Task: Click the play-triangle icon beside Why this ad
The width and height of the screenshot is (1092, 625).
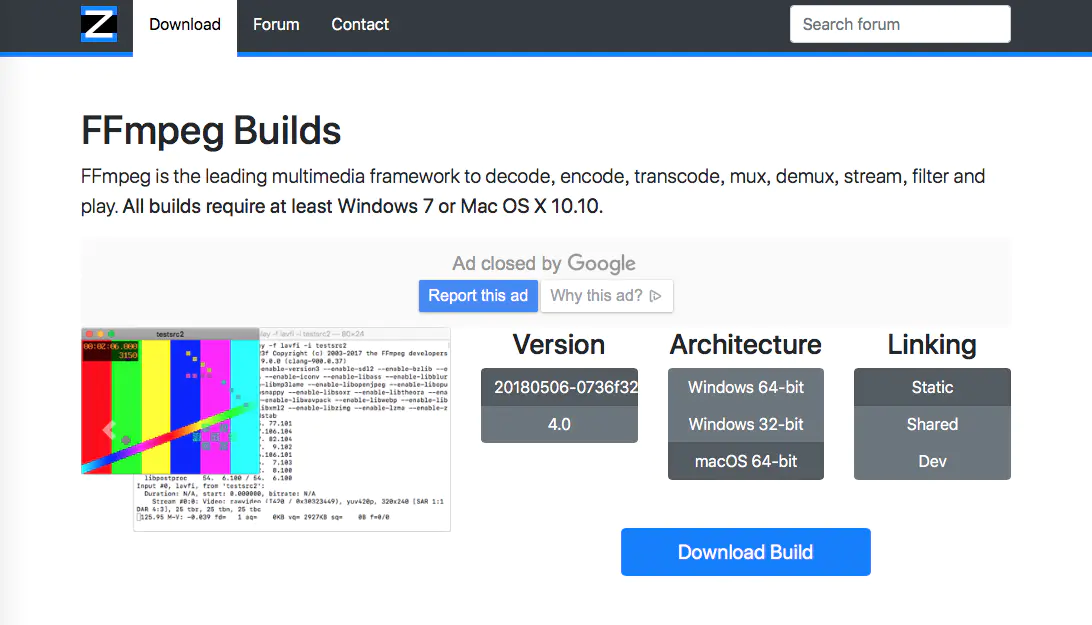Action: tap(655, 296)
